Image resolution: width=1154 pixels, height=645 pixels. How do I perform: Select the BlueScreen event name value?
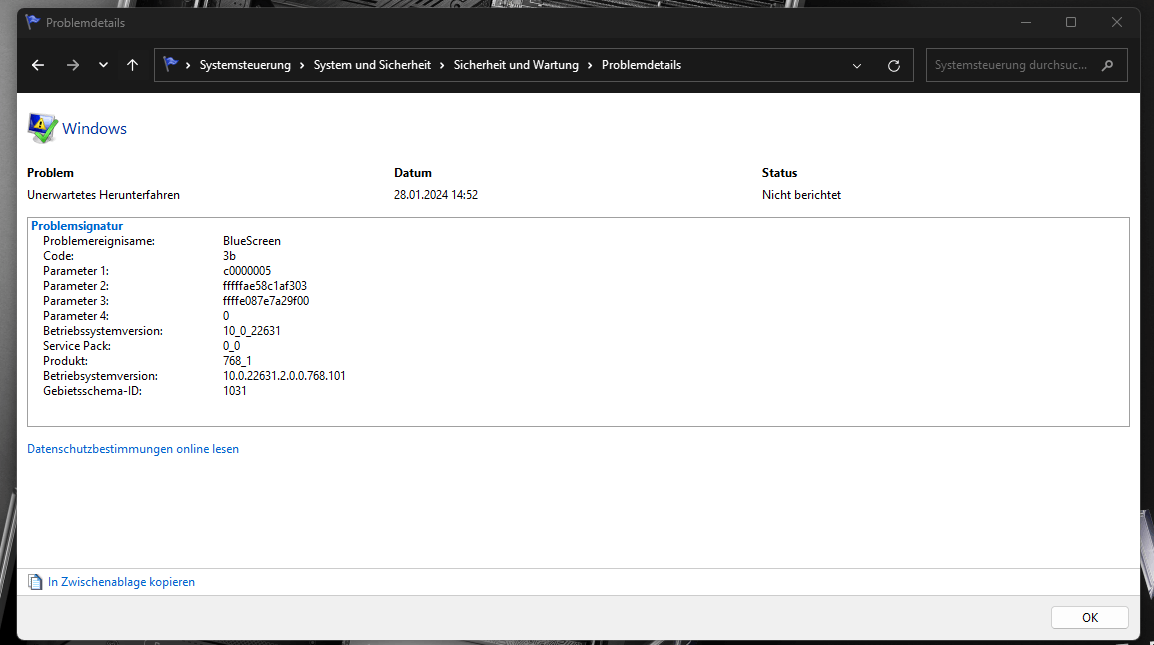[x=252, y=241]
